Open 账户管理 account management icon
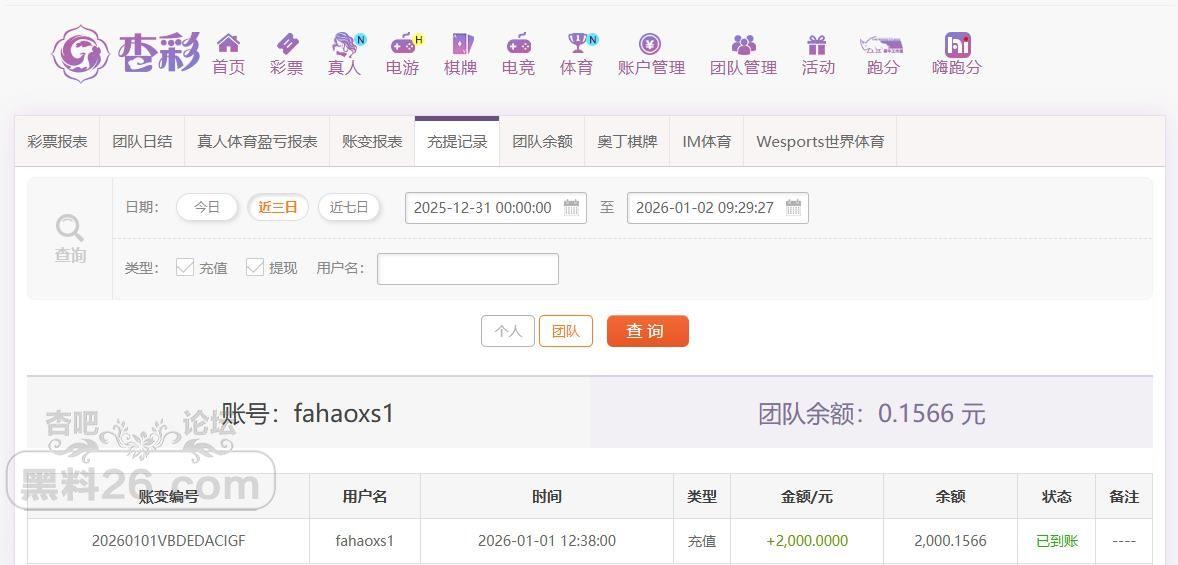 tap(650, 44)
